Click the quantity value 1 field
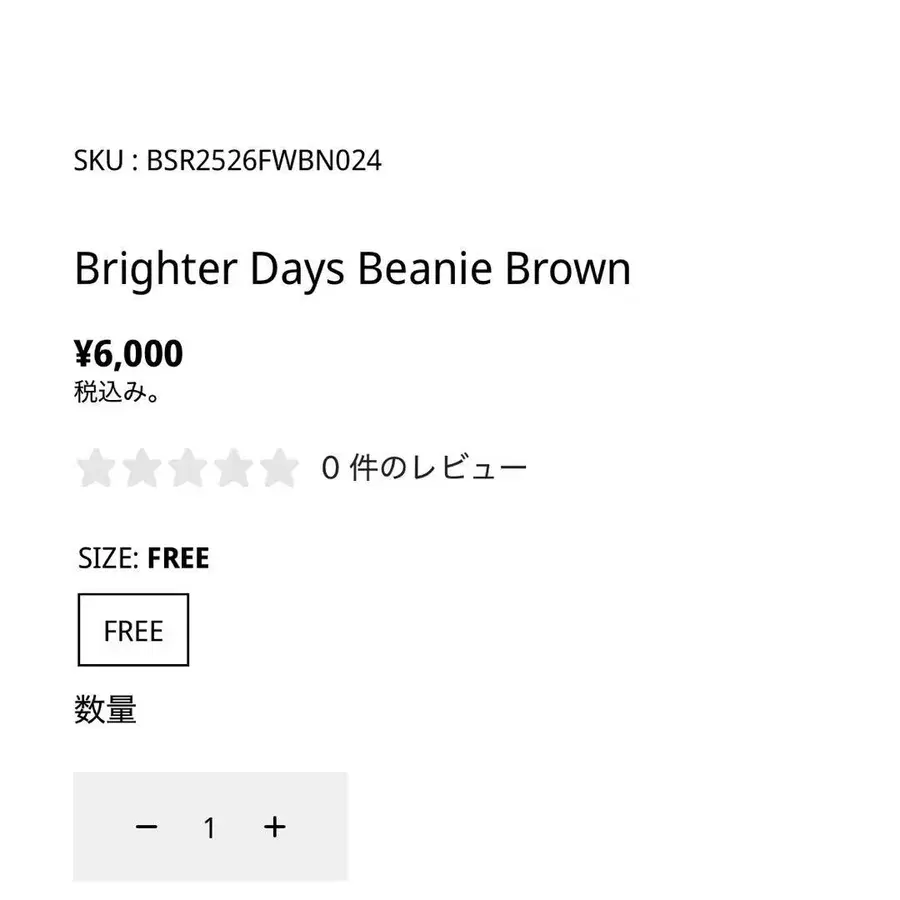 [210, 827]
